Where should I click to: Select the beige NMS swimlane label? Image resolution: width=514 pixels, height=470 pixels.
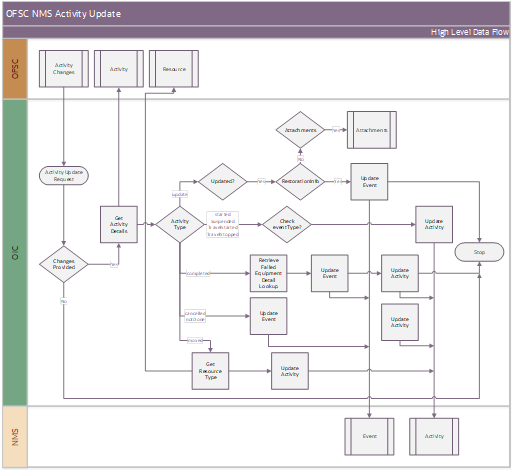pyautogui.click(x=15, y=437)
